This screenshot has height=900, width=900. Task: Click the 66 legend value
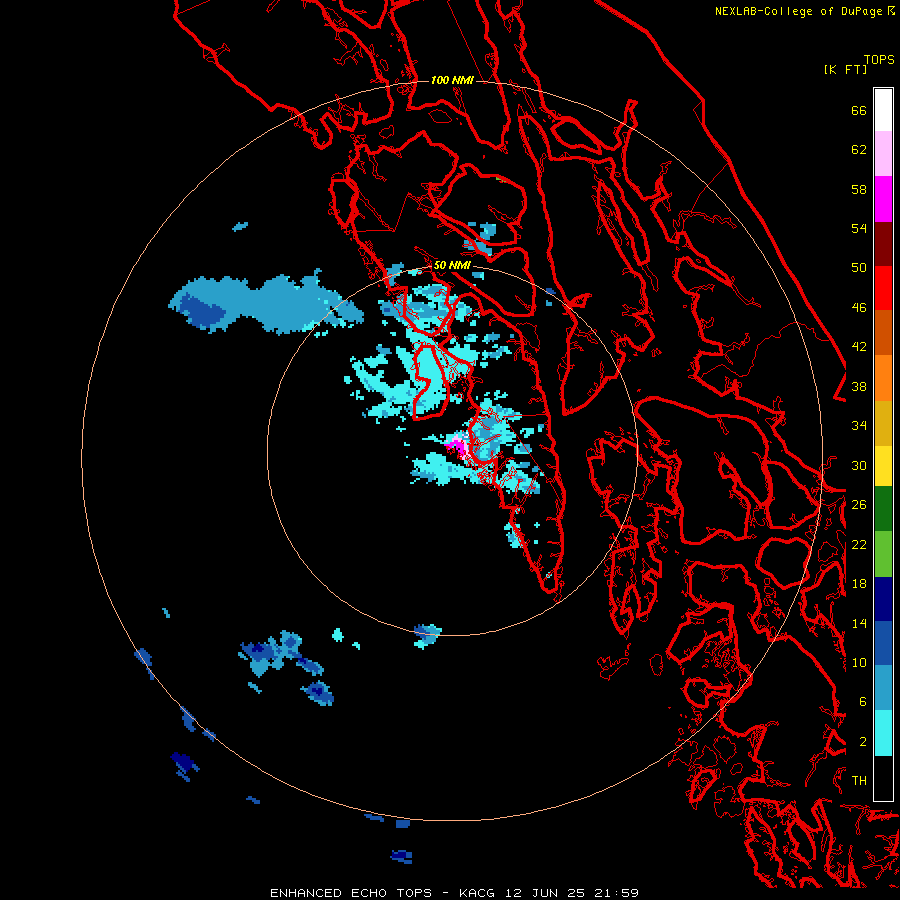click(859, 111)
